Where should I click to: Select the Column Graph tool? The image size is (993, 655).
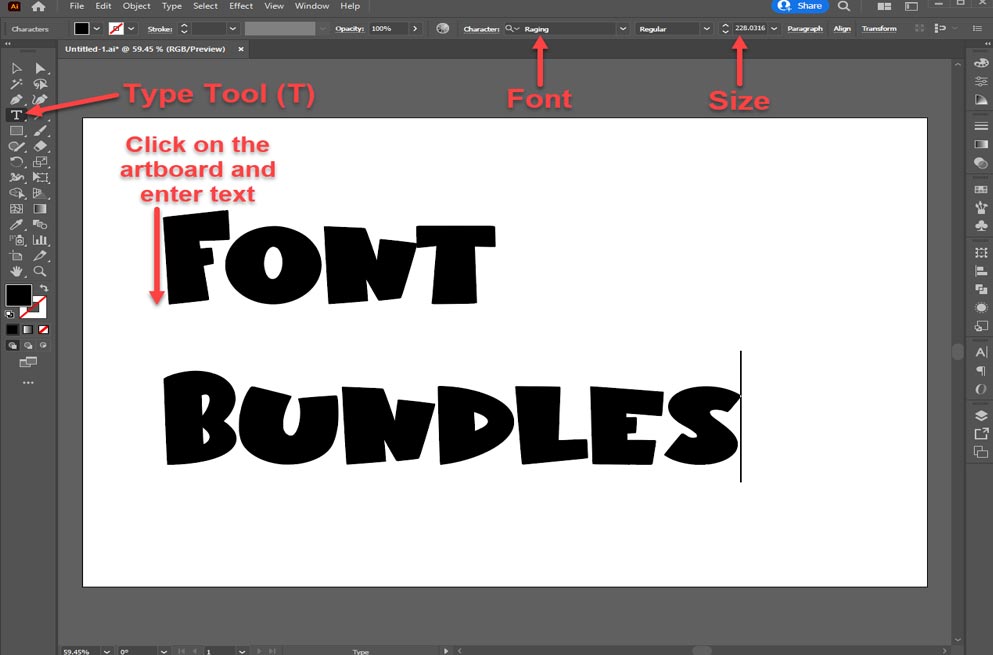[x=40, y=240]
